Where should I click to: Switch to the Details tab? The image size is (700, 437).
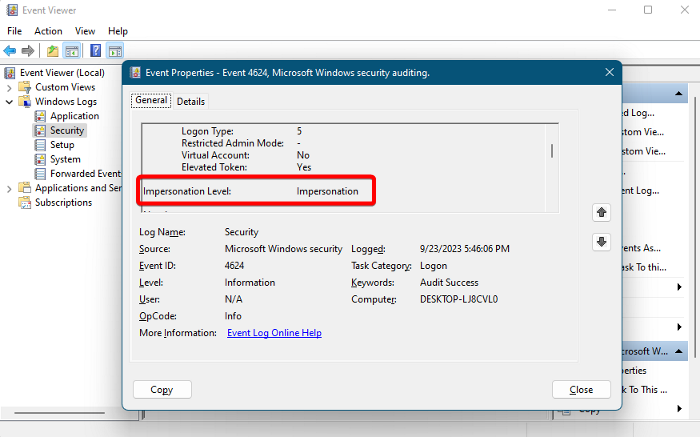(x=191, y=101)
